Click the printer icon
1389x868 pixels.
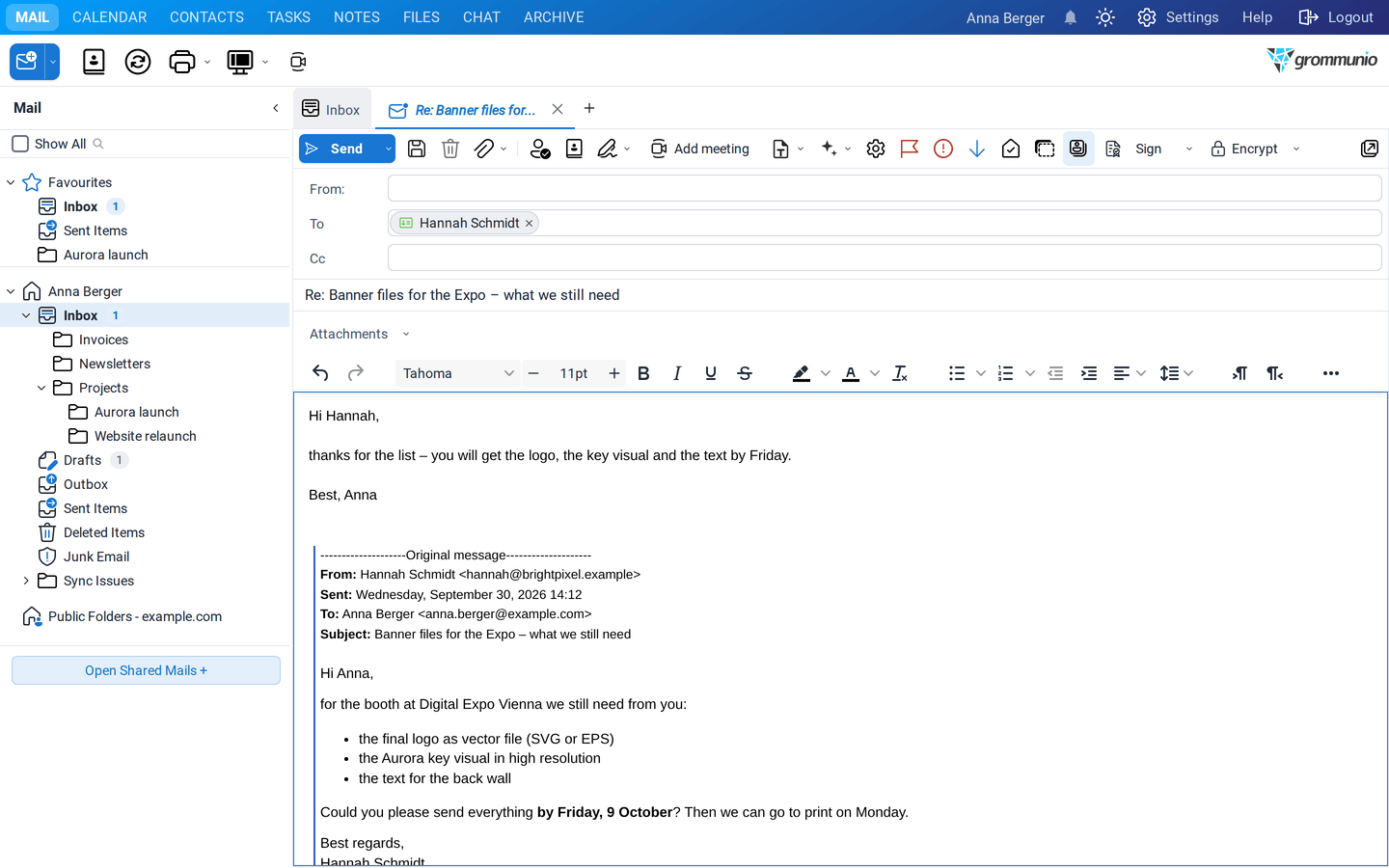tap(181, 62)
